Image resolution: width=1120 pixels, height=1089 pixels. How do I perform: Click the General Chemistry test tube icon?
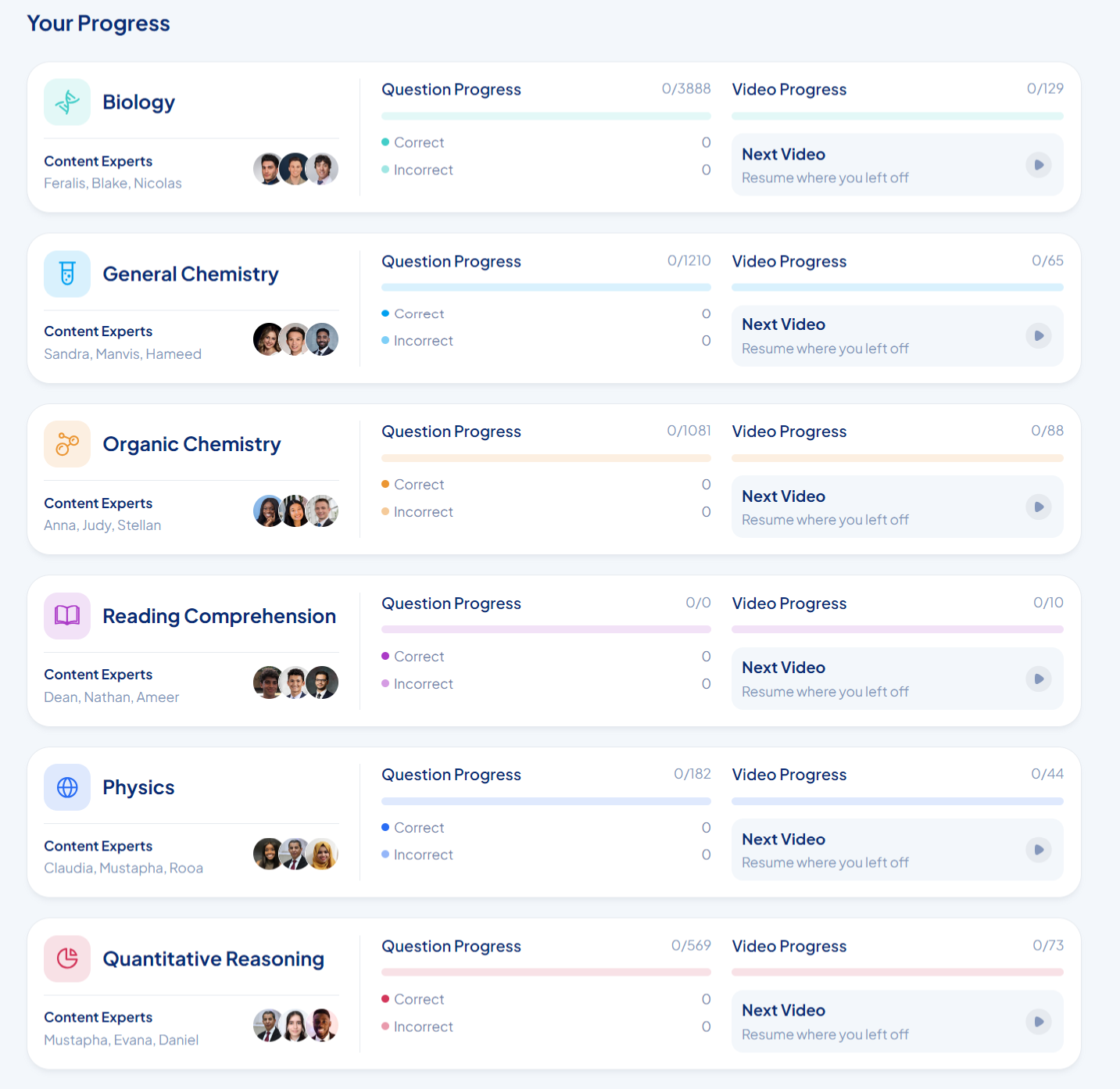[67, 274]
